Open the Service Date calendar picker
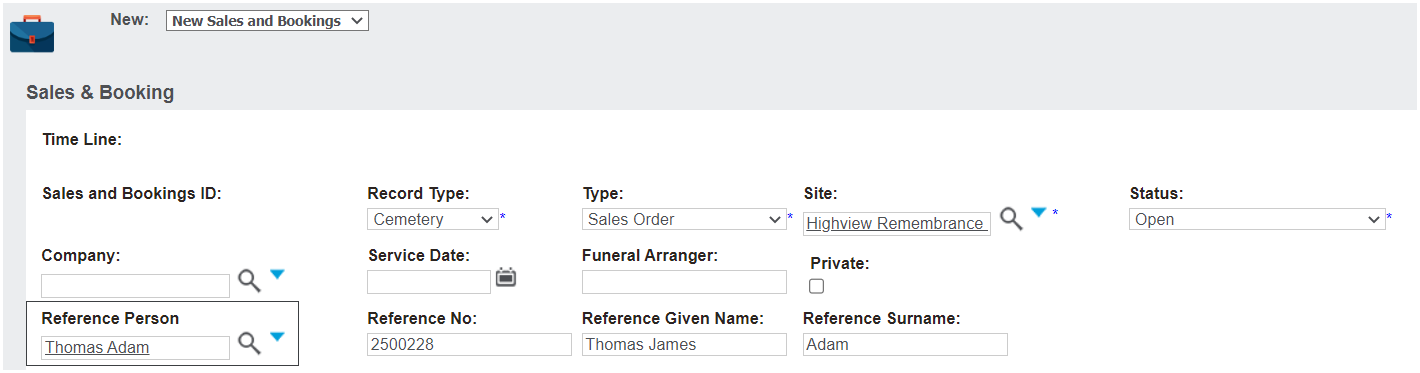The height and width of the screenshot is (373, 1420). [506, 278]
